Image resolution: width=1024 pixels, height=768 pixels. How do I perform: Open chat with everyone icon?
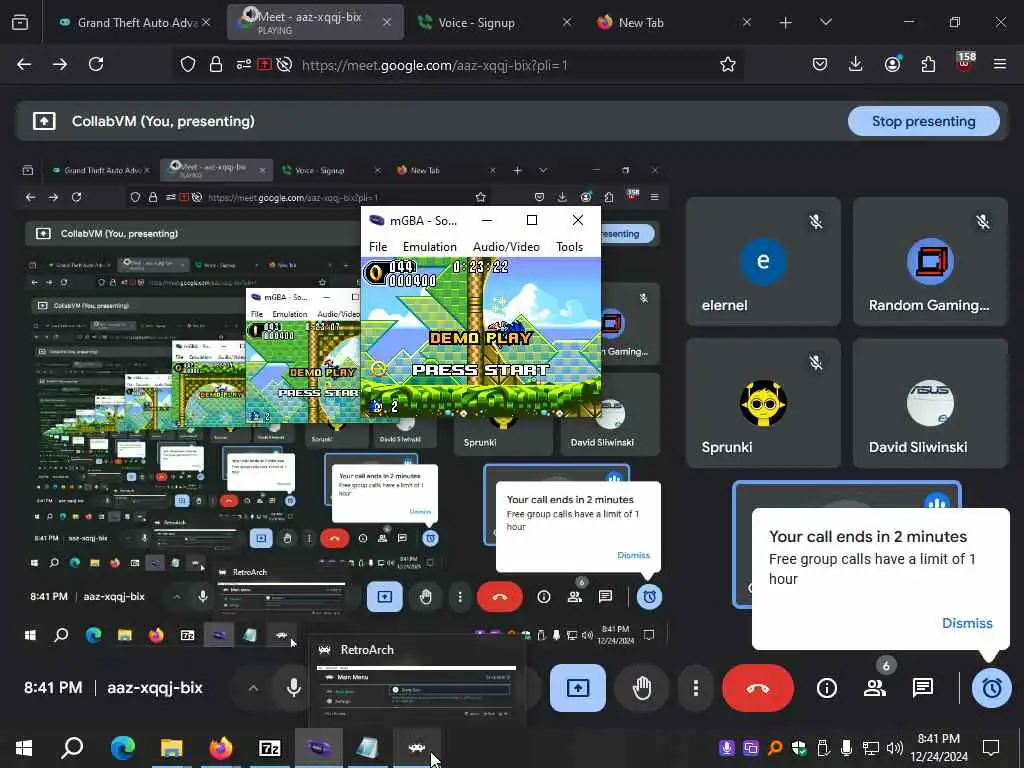[x=923, y=688]
